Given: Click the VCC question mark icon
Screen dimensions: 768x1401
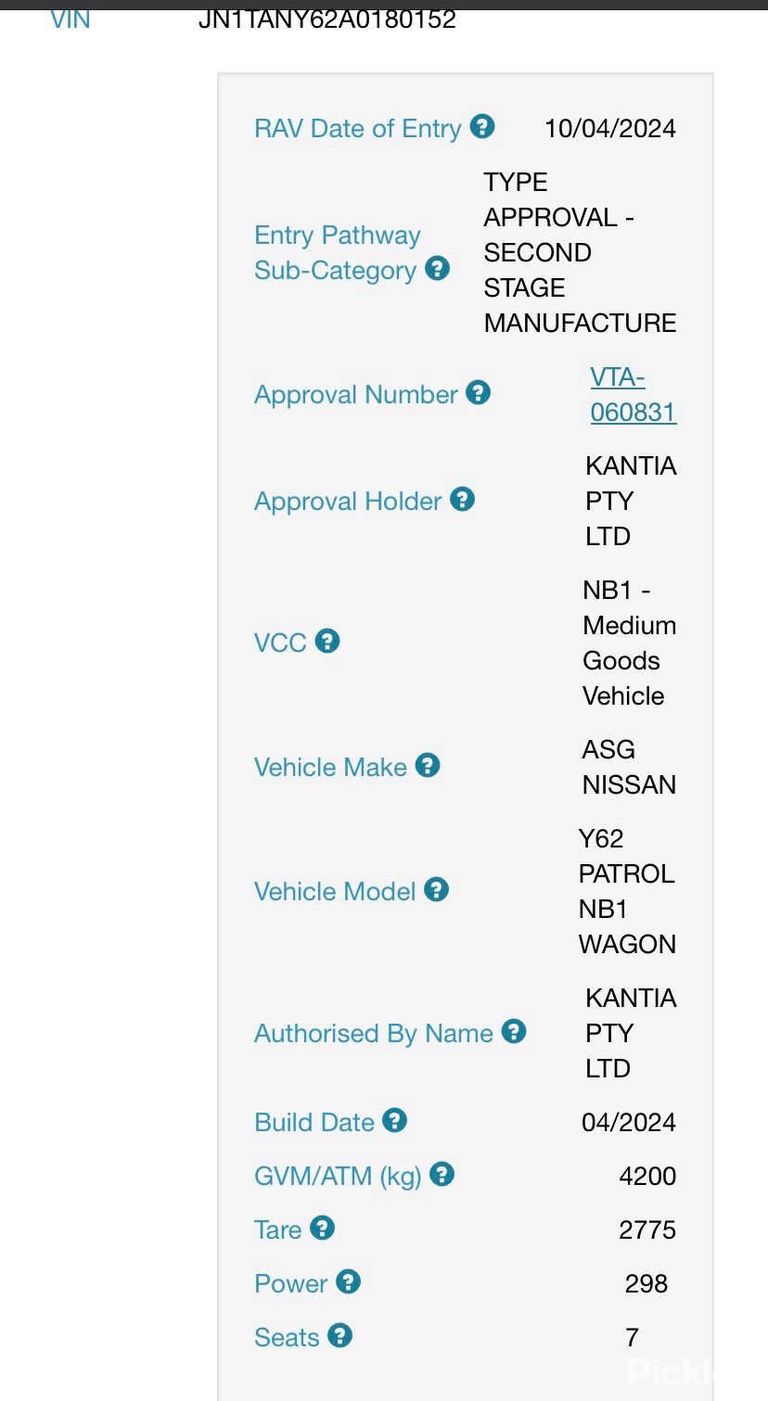Looking at the screenshot, I should pos(327,641).
